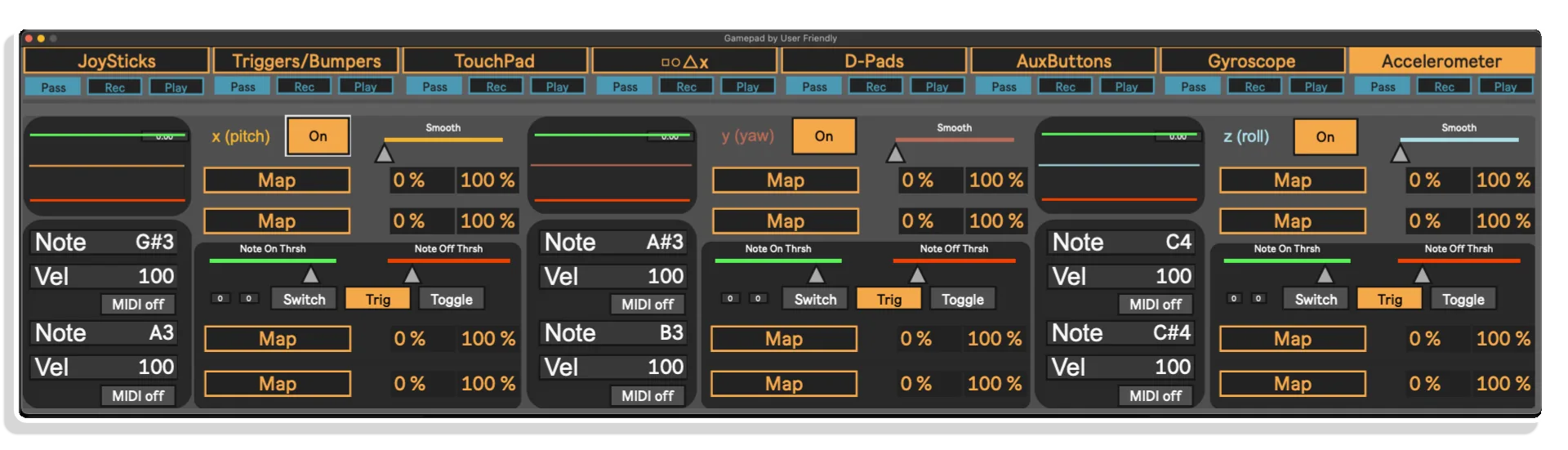Switch to the JoySticks tab

tap(117, 61)
